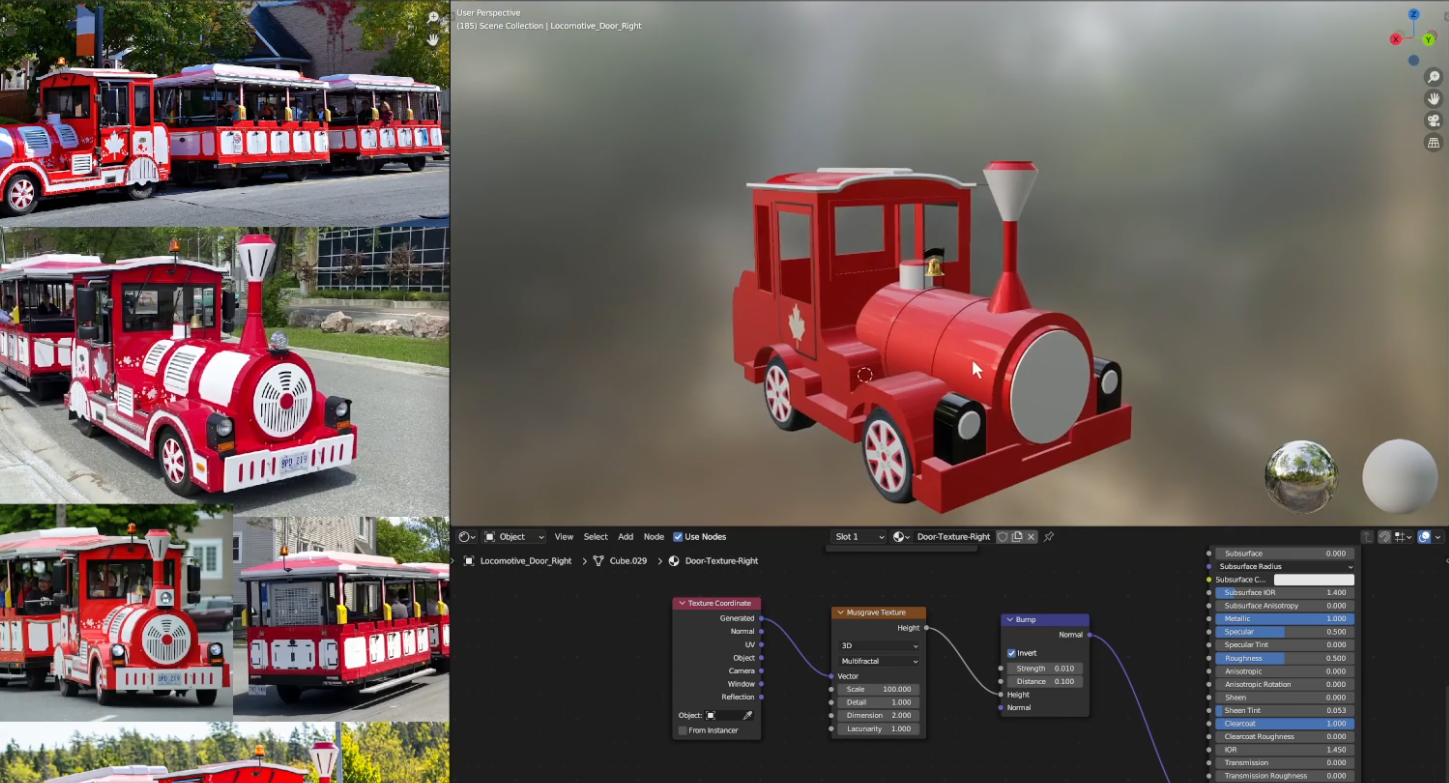This screenshot has height=783, width=1449.
Task: Uncheck the Use Nodes checkbox
Action: click(678, 537)
